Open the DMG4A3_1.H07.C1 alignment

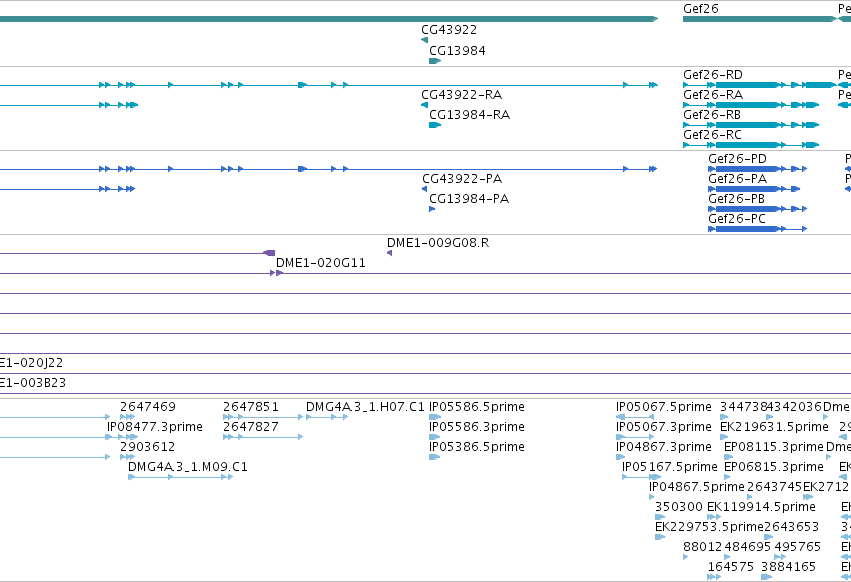pyautogui.click(x=327, y=417)
